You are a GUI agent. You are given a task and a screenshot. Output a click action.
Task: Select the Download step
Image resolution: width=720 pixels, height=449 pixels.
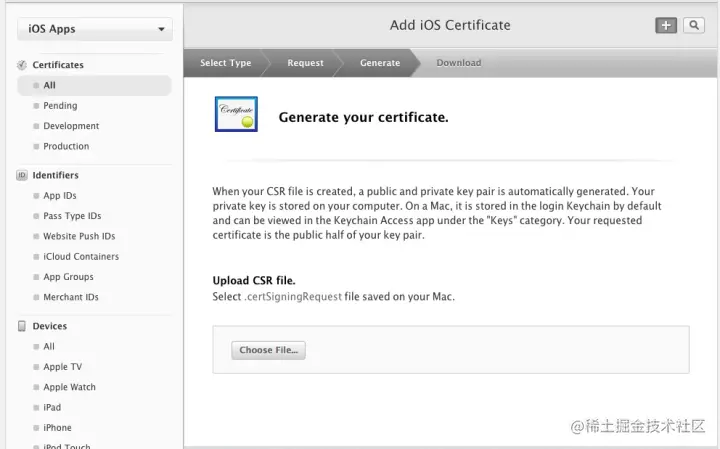click(459, 63)
